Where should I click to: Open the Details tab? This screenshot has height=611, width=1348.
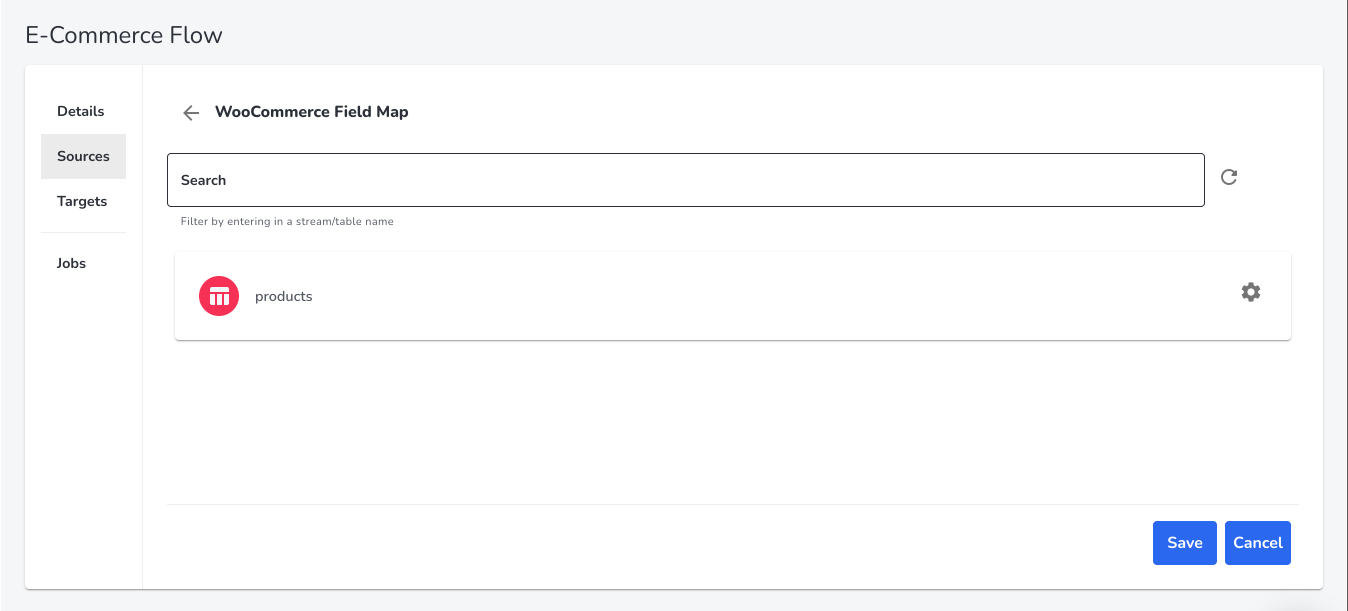81,111
